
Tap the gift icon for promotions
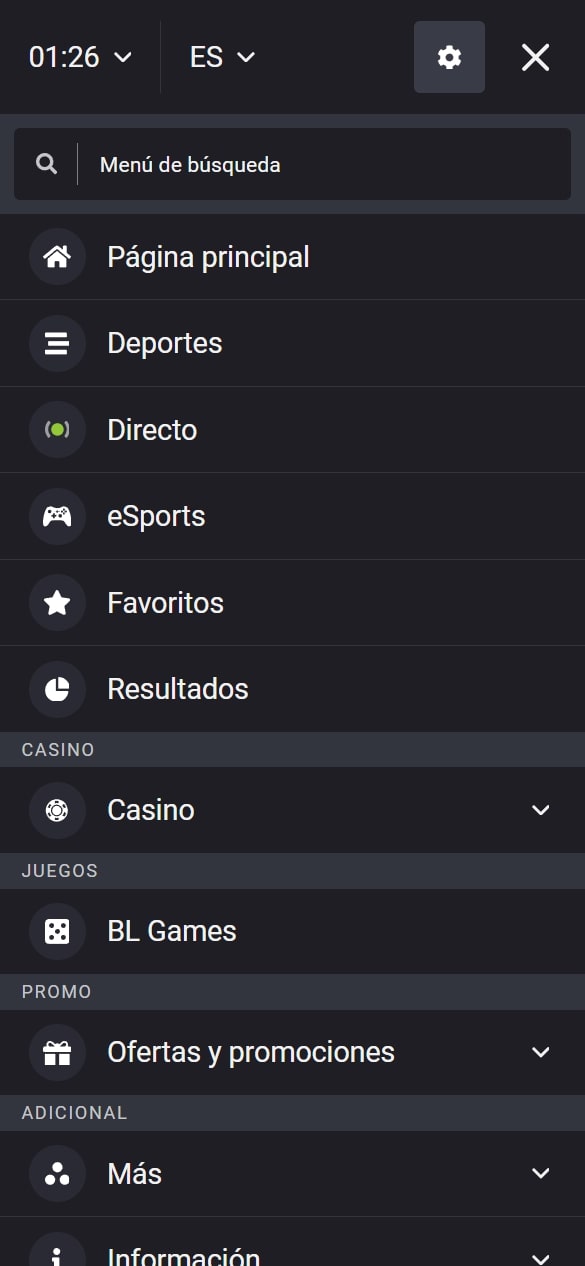[x=57, y=1052]
